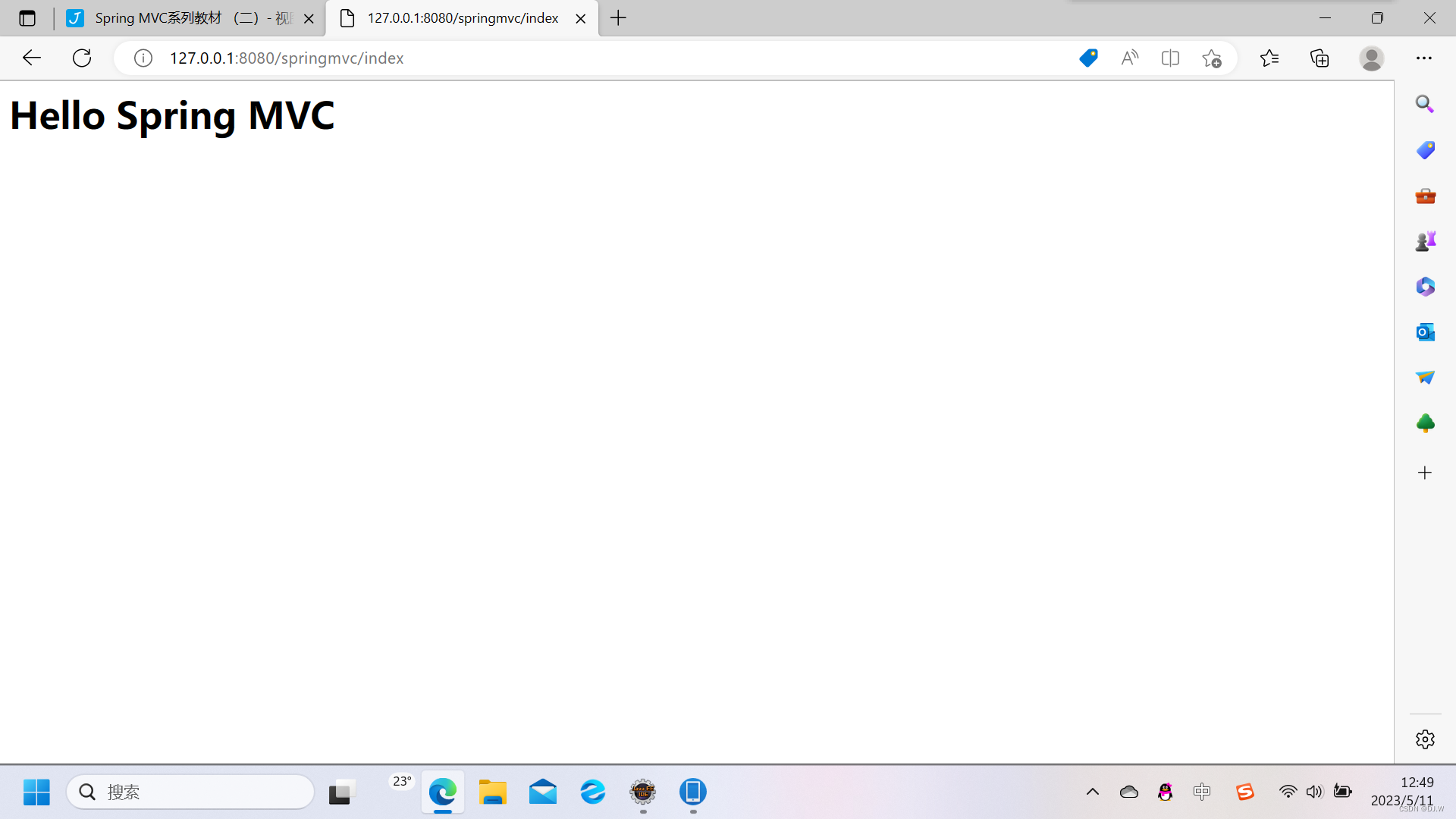Open the user profile avatar menu

1371,58
